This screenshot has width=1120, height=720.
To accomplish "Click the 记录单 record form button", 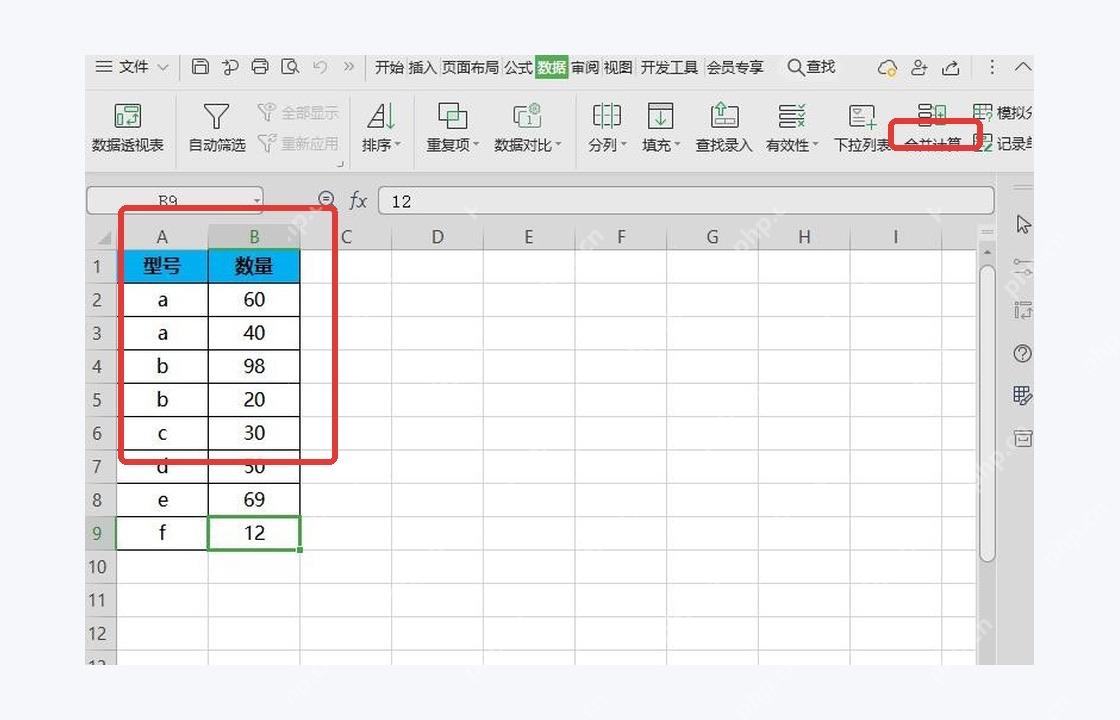I will 1004,144.
